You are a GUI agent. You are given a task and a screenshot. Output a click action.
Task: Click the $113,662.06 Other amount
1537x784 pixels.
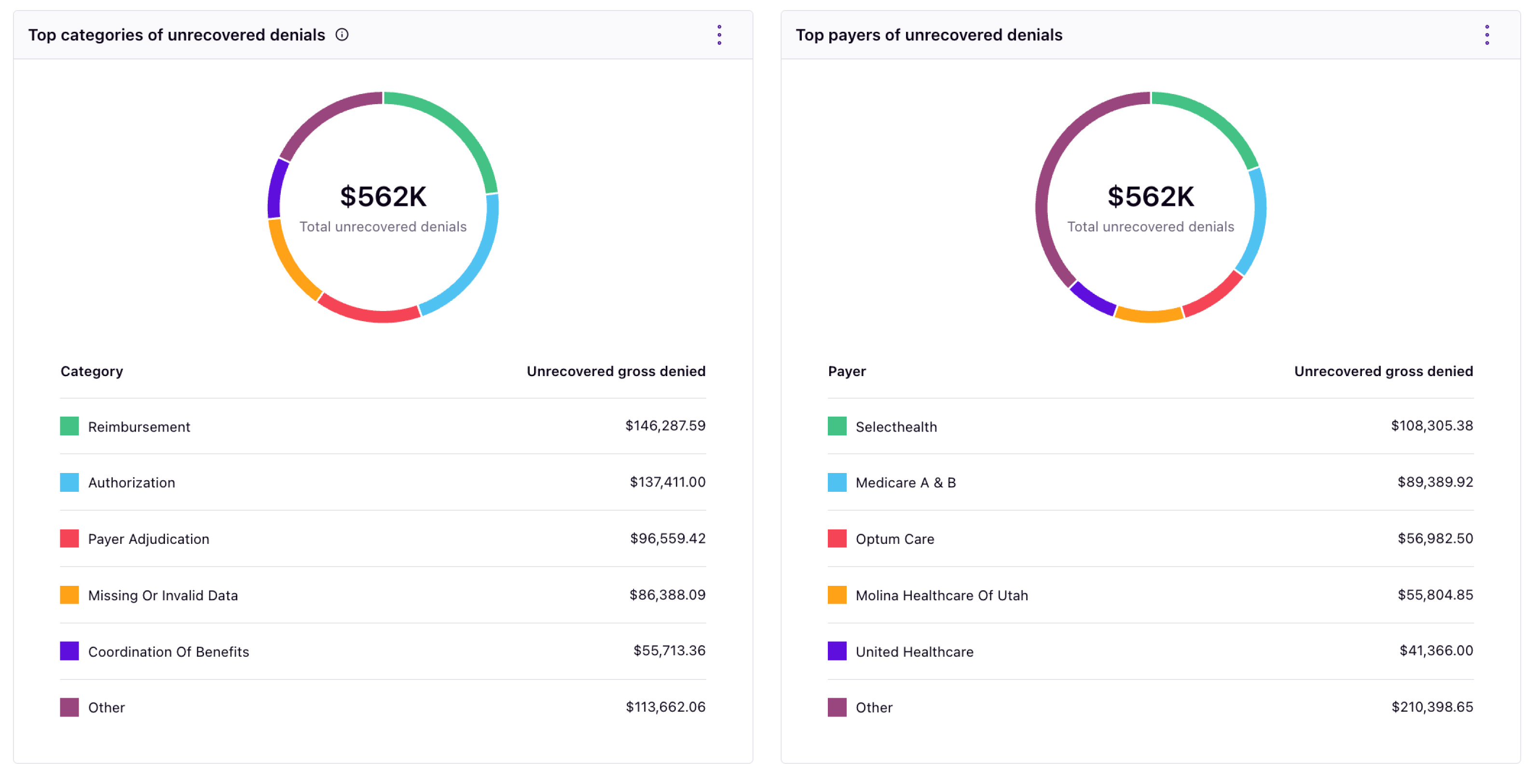click(x=666, y=707)
